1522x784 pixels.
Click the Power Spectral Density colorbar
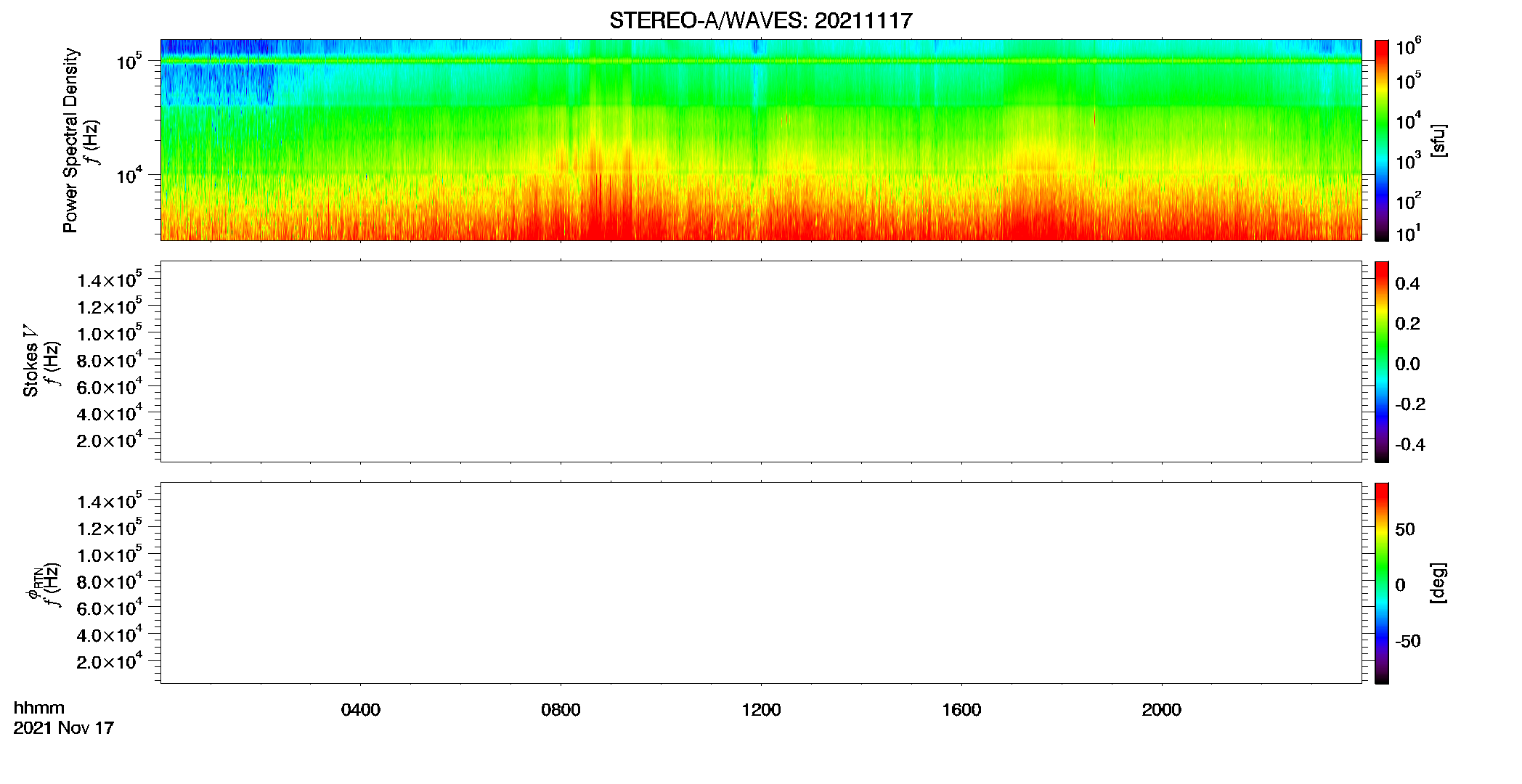(1381, 140)
